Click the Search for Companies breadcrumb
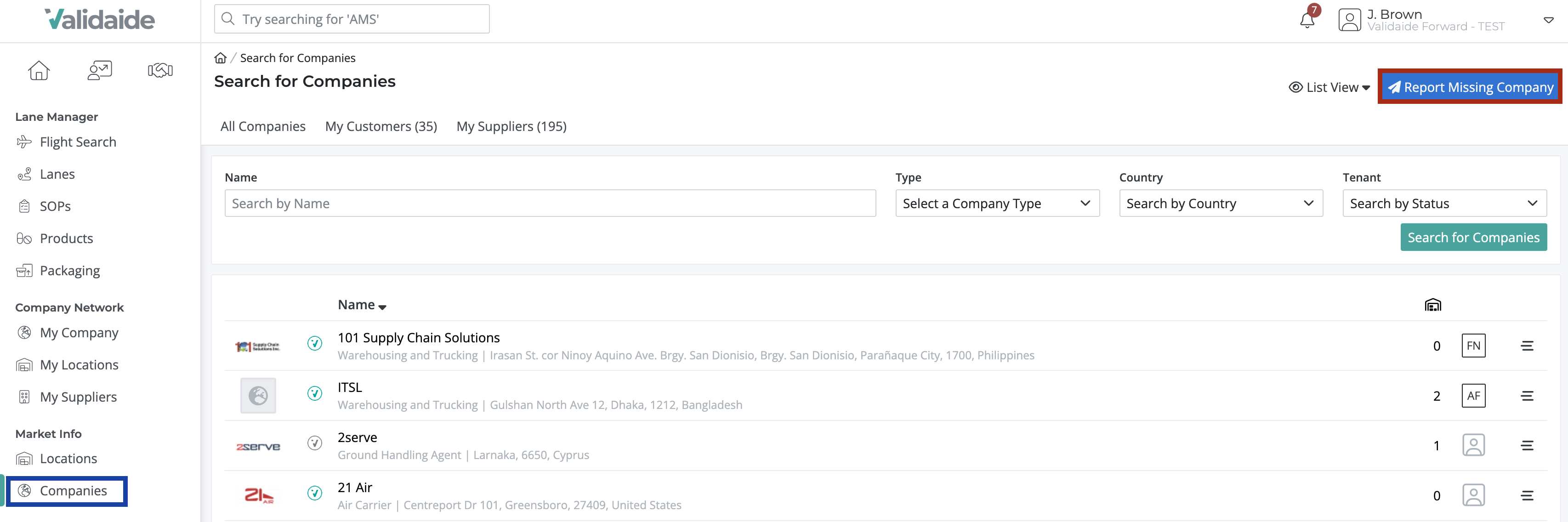 [298, 58]
